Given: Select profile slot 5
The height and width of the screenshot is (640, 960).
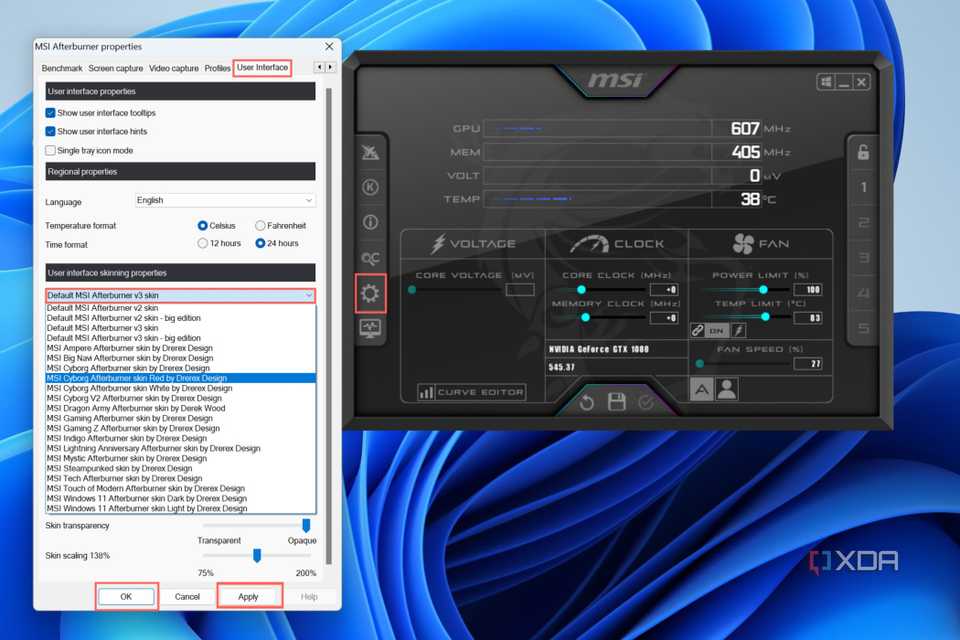Looking at the screenshot, I should [x=863, y=328].
